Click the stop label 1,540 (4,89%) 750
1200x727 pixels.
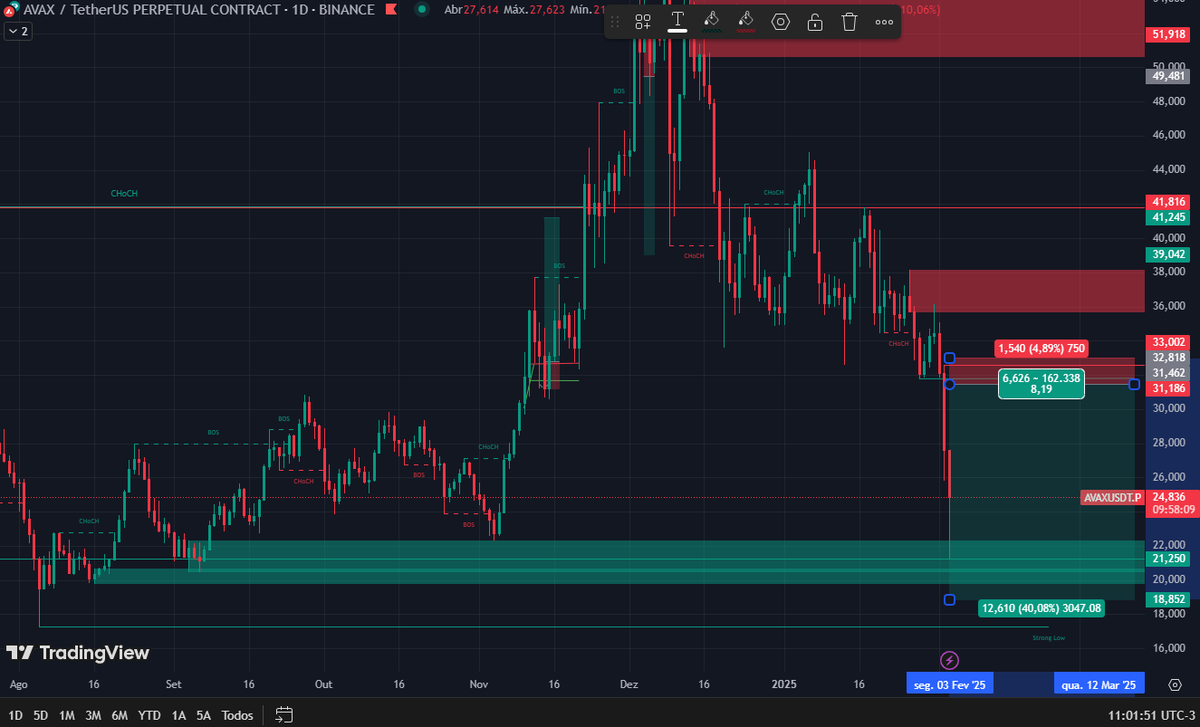tap(1042, 348)
